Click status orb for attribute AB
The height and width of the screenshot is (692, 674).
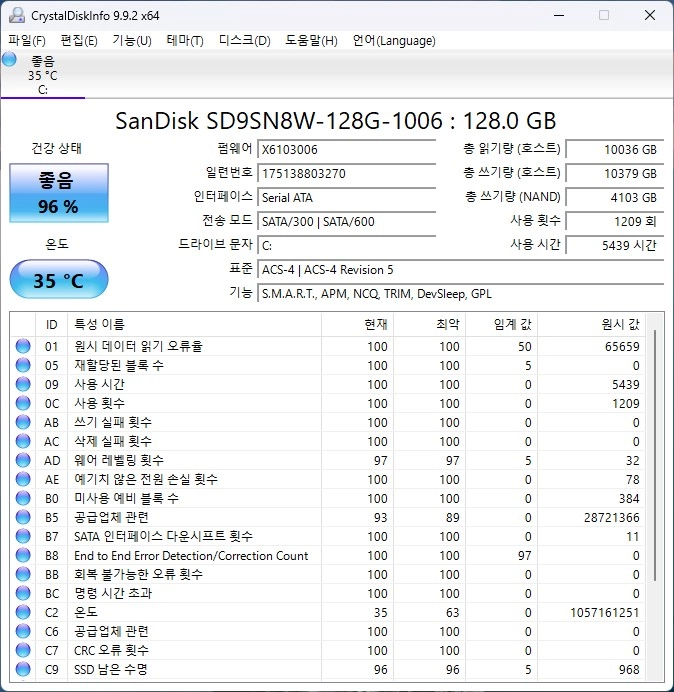tap(23, 422)
